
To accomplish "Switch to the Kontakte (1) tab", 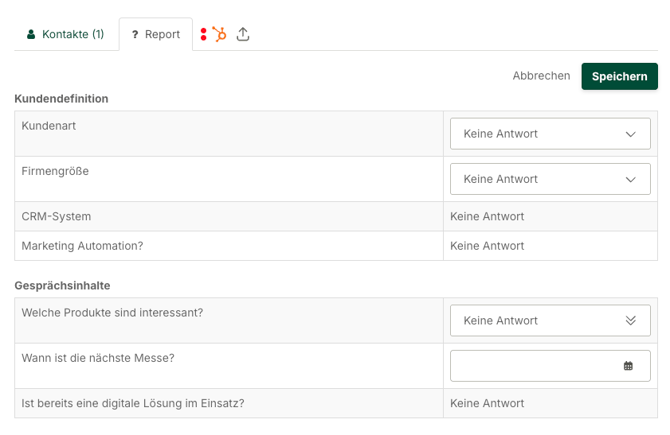I will tap(66, 34).
